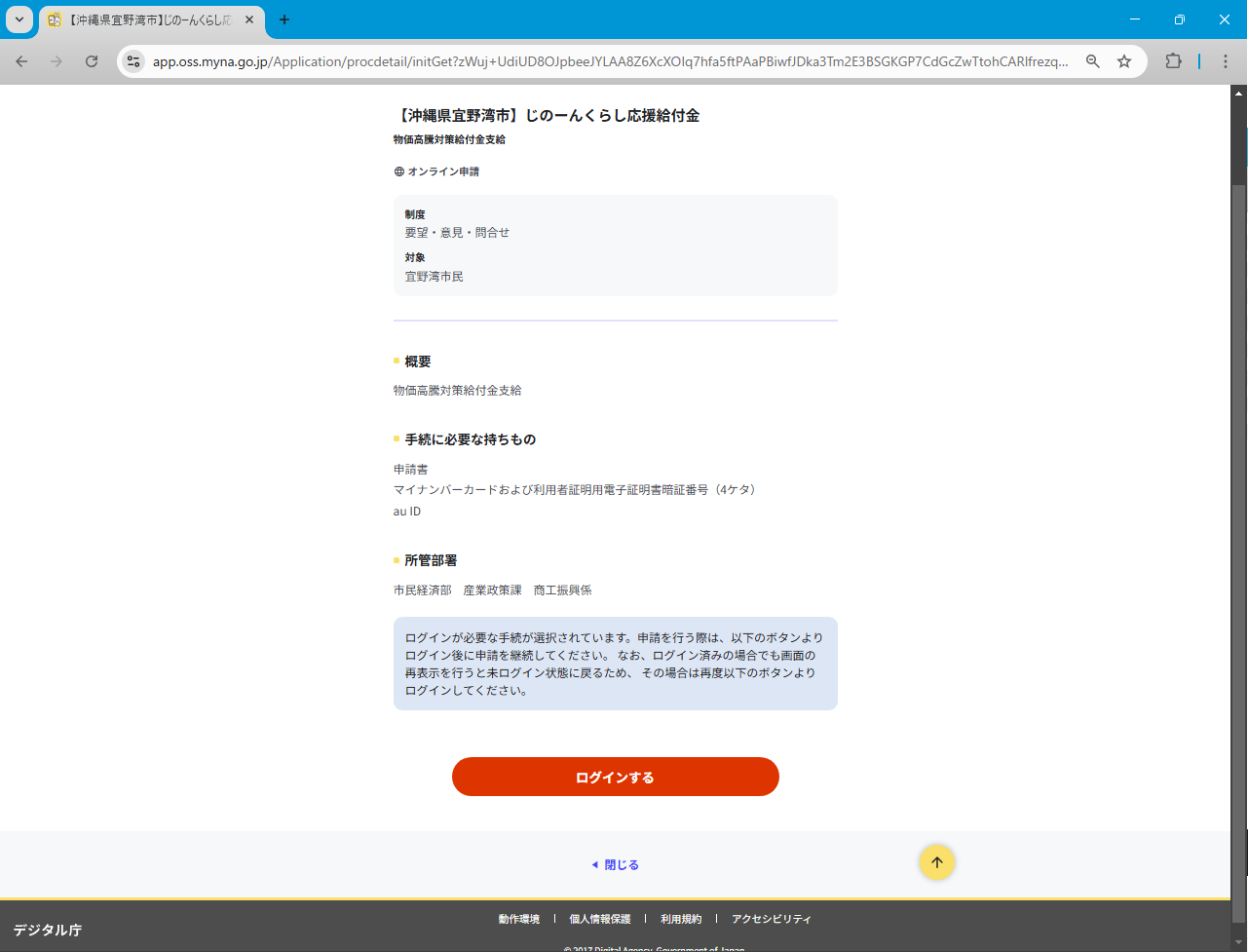Click the zoom magnifier icon in address bar
Screen dimensions: 1248x952
click(1093, 61)
